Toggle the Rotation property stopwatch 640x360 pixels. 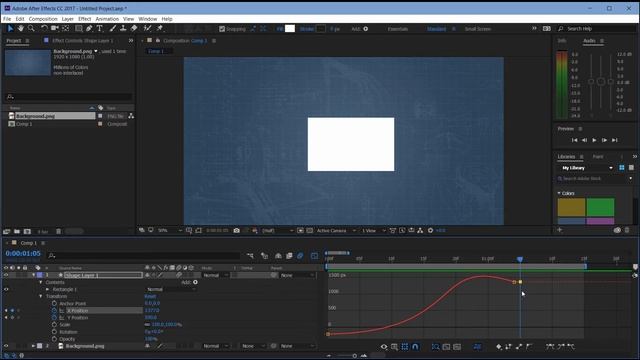(54, 332)
